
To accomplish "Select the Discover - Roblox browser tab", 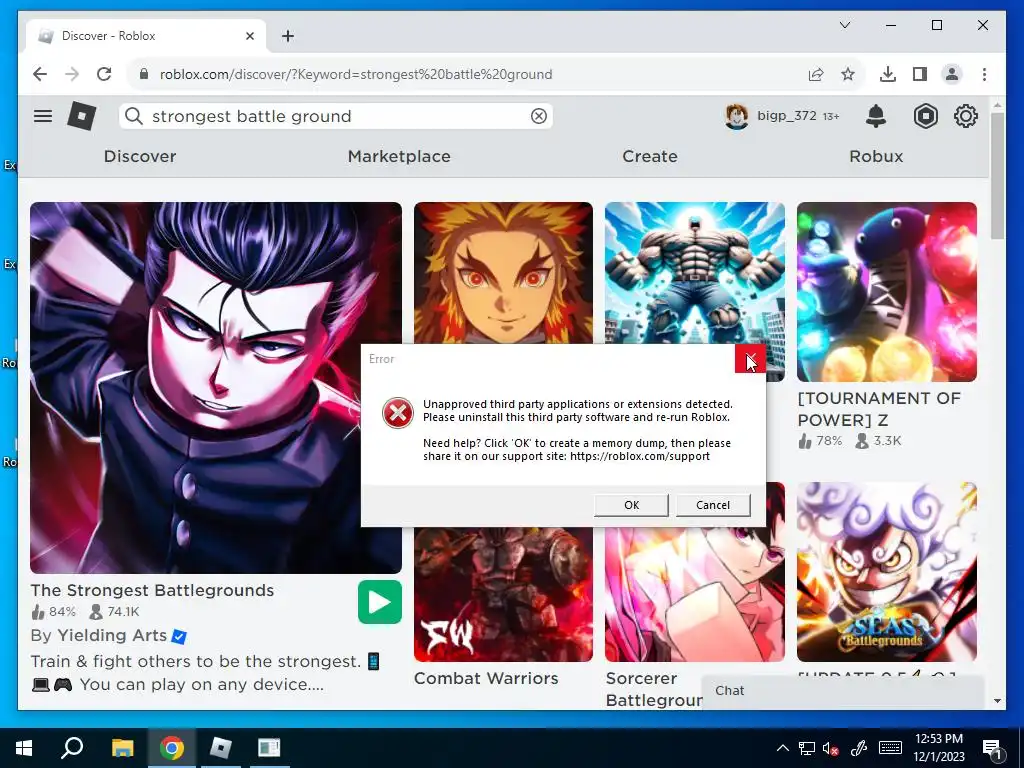I will 146,36.
